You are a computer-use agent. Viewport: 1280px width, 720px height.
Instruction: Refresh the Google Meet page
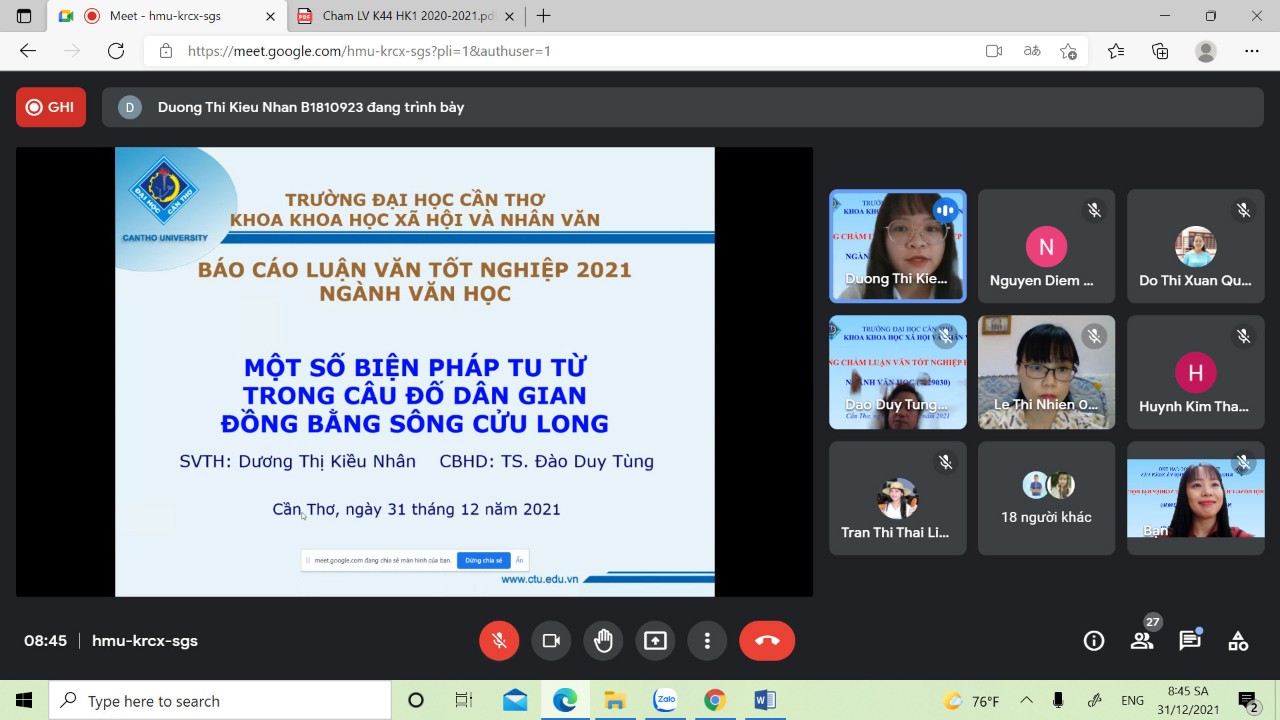coord(116,51)
